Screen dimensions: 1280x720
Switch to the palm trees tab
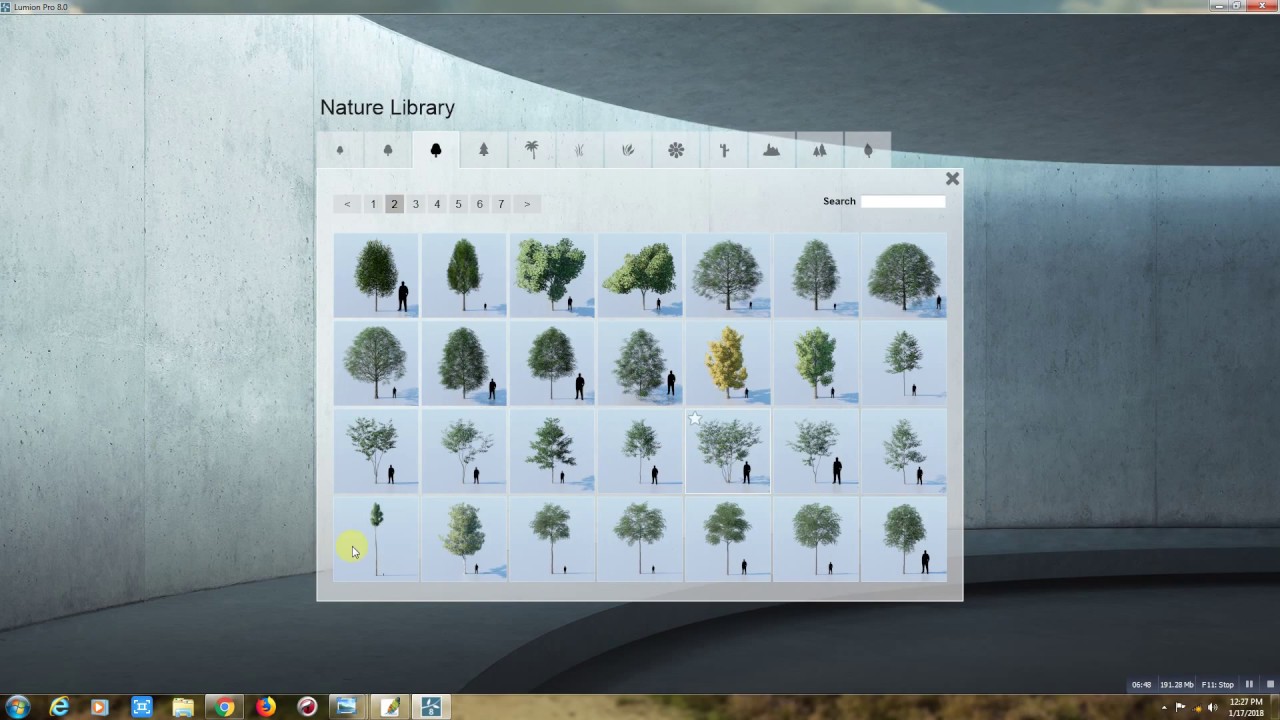click(x=532, y=150)
